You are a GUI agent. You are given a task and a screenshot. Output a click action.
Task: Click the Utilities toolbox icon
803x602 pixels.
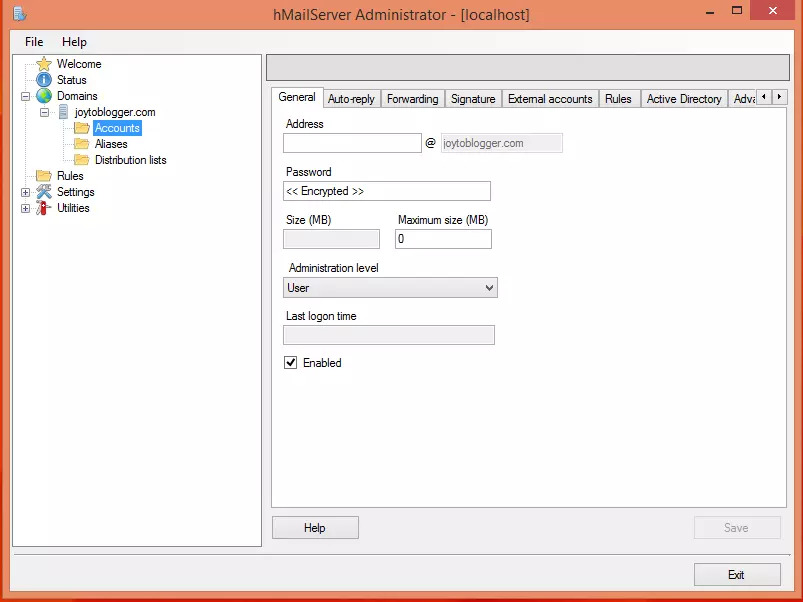pyautogui.click(x=44, y=208)
